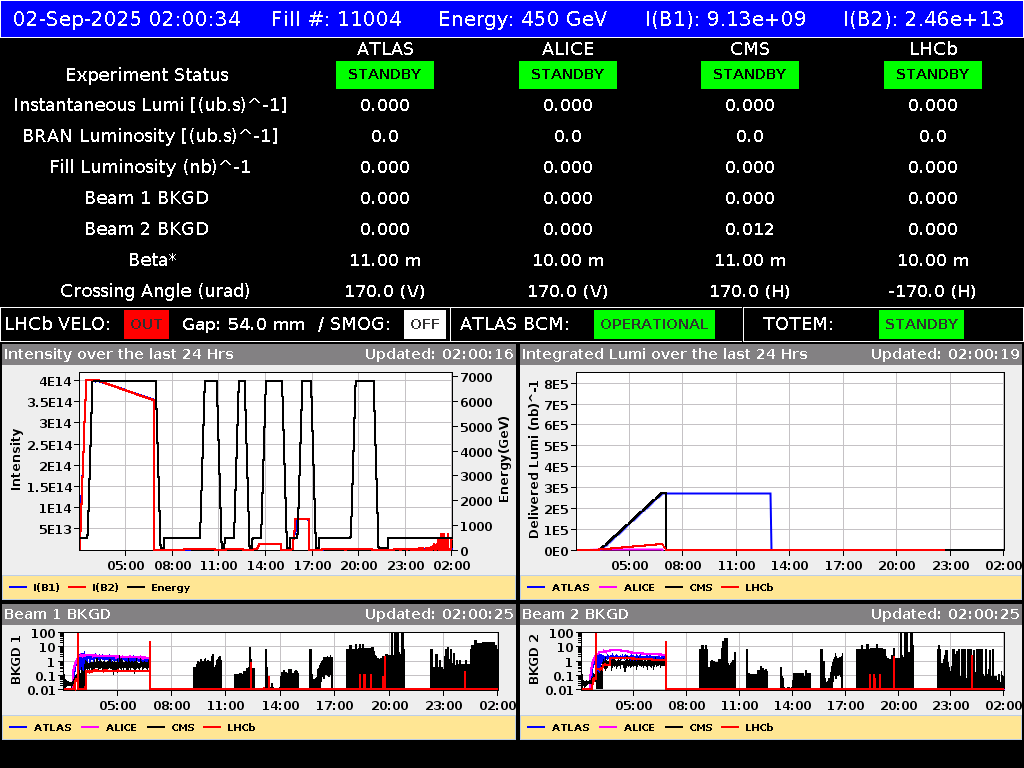Select the LHCb crossing angle -170.0 (H)

pyautogui.click(x=933, y=291)
